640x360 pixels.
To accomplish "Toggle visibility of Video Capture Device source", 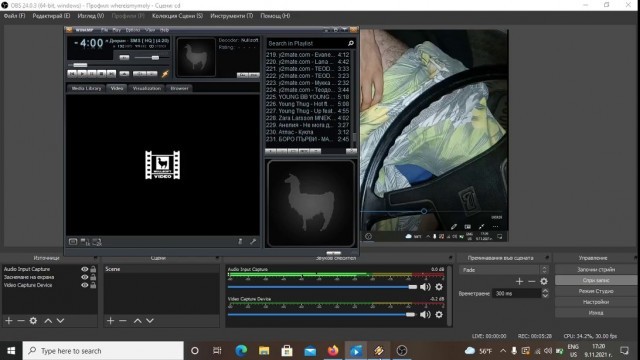I will click(84, 285).
